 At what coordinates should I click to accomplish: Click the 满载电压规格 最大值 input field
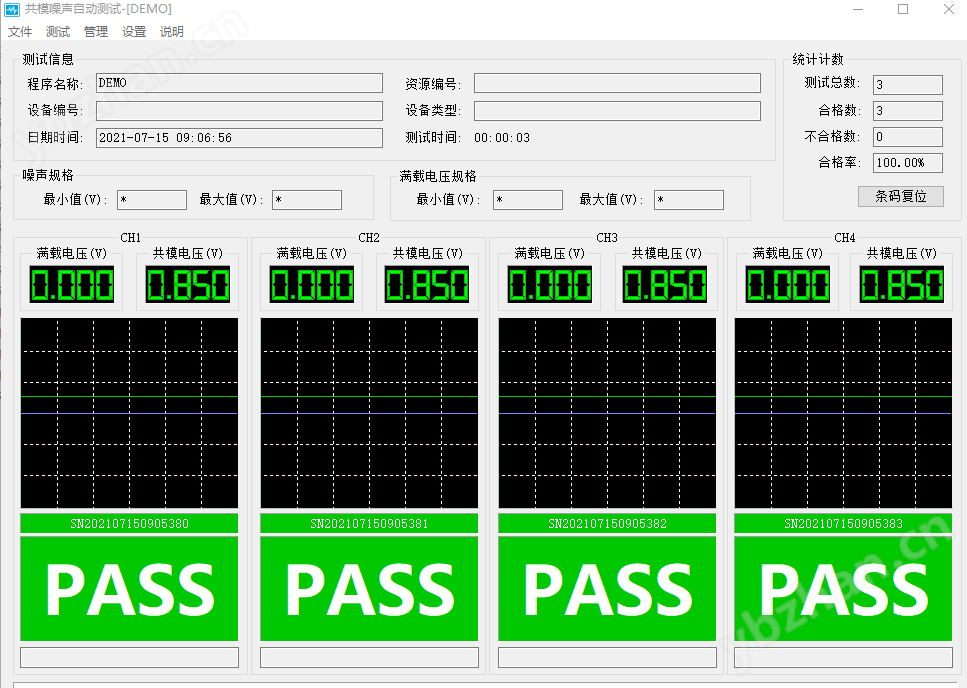pos(688,200)
